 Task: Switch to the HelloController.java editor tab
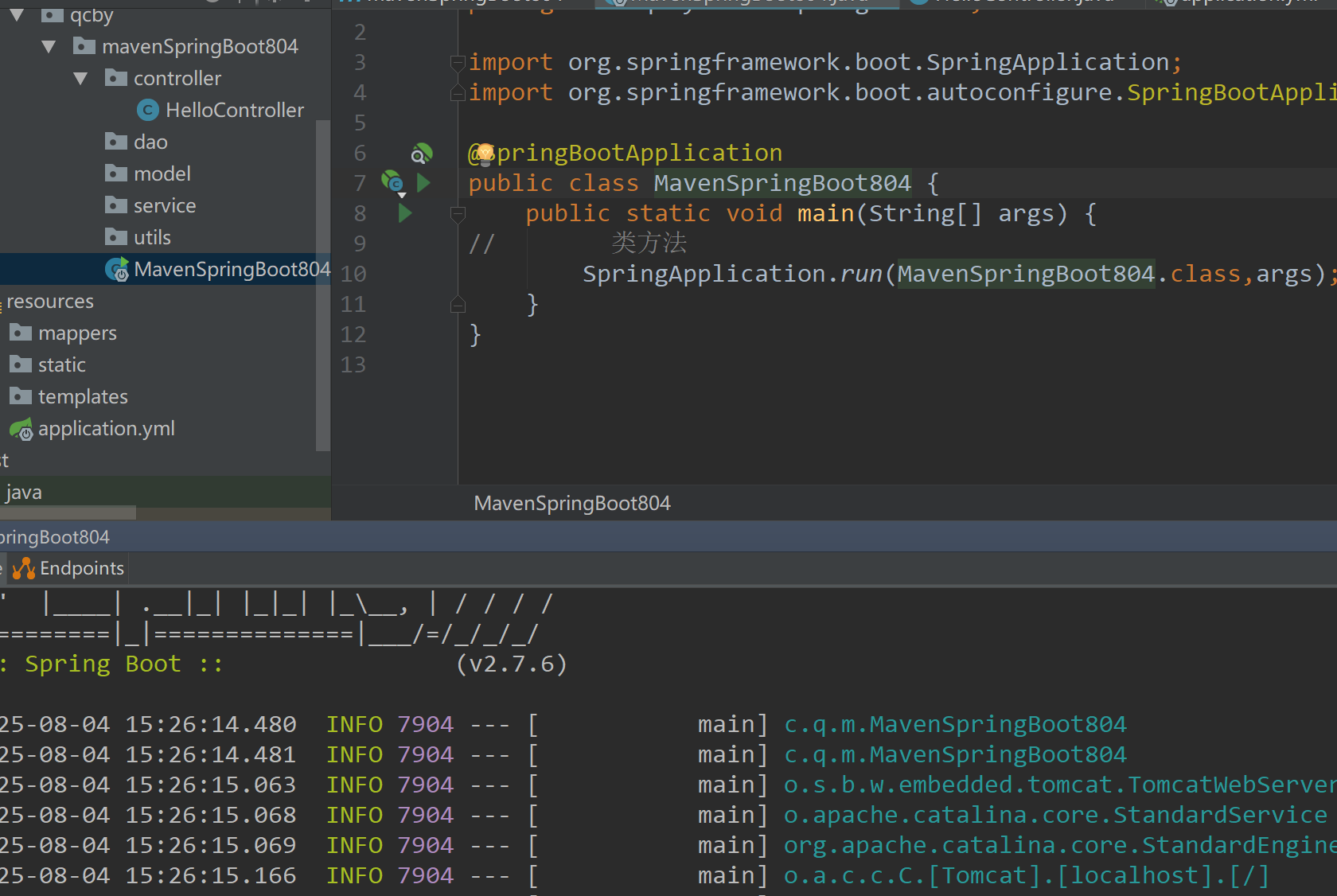coord(1012,2)
